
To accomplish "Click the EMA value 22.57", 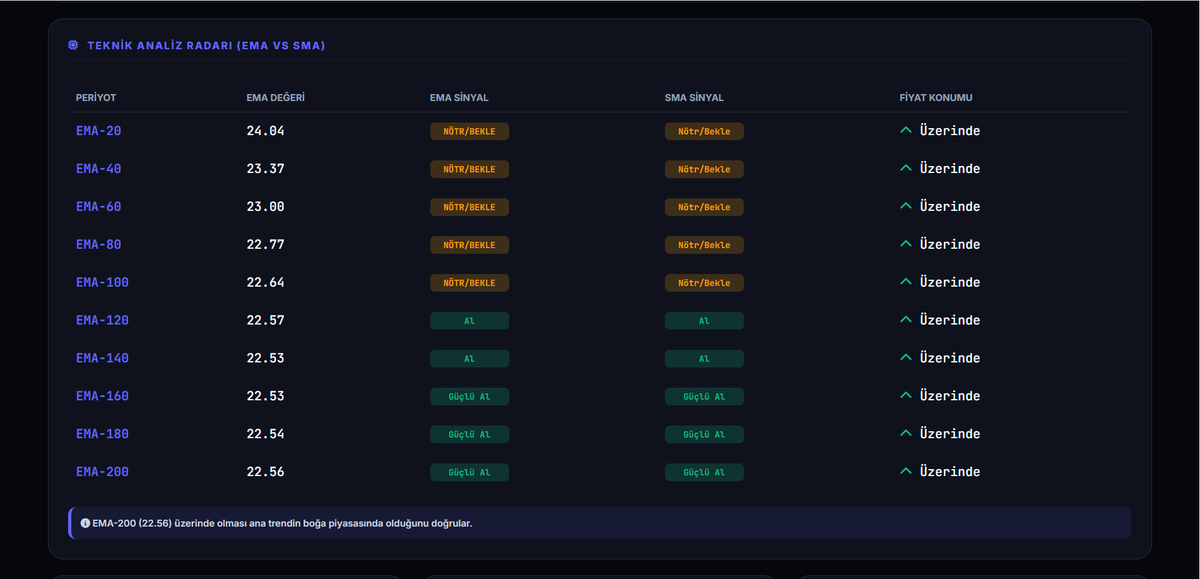I will [x=265, y=321].
